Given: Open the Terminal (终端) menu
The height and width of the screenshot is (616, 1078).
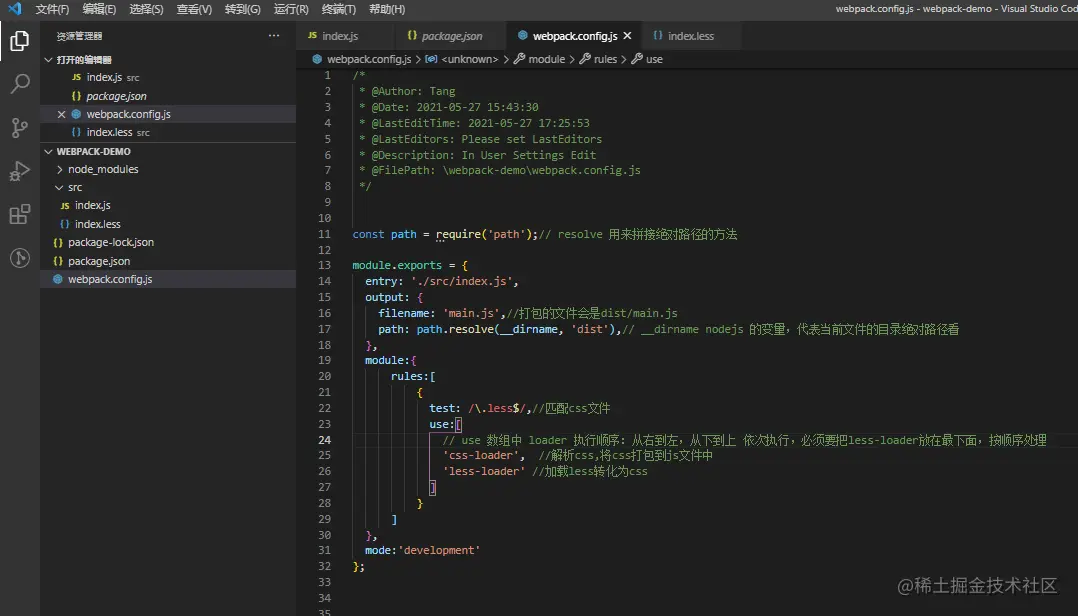Looking at the screenshot, I should (338, 9).
